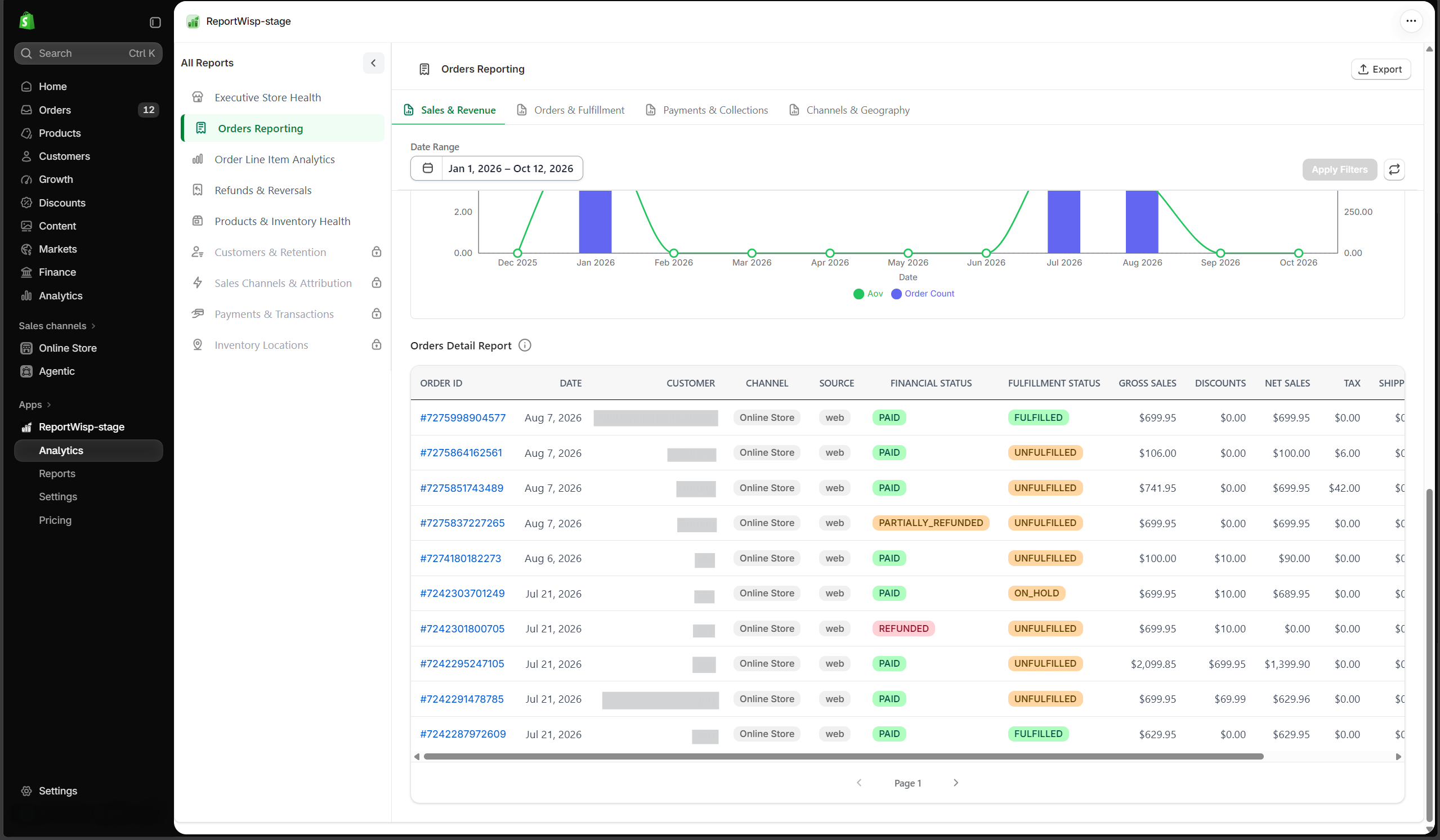Click the refresh filters icon
The width and height of the screenshot is (1440, 840).
tap(1394, 169)
